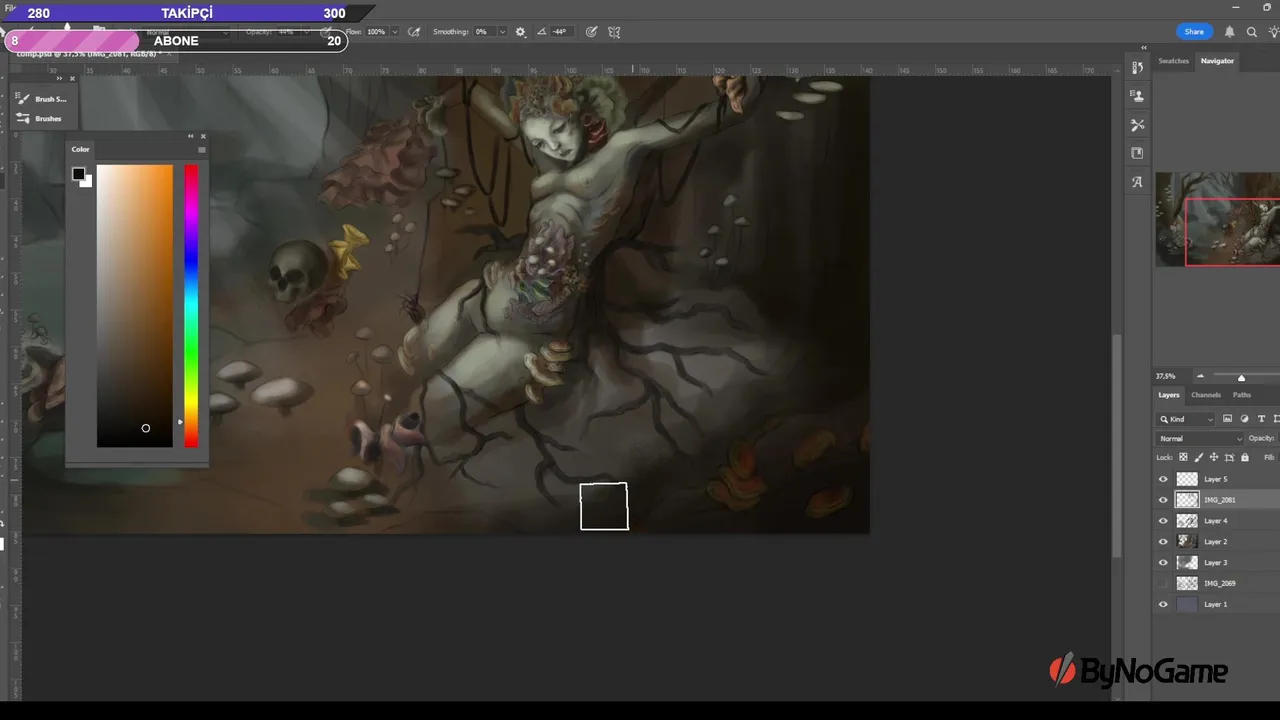Filter layers by adjustment layer icon
The image size is (1280, 720).
1244,419
